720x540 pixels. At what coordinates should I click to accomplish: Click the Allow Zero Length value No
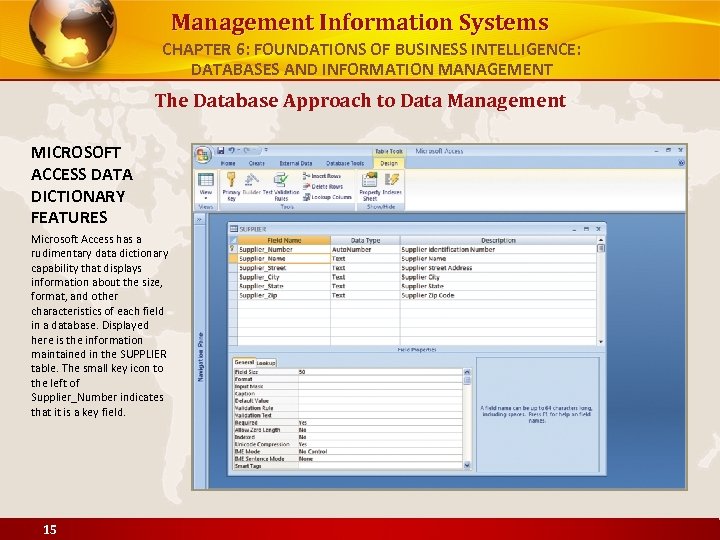pos(380,430)
